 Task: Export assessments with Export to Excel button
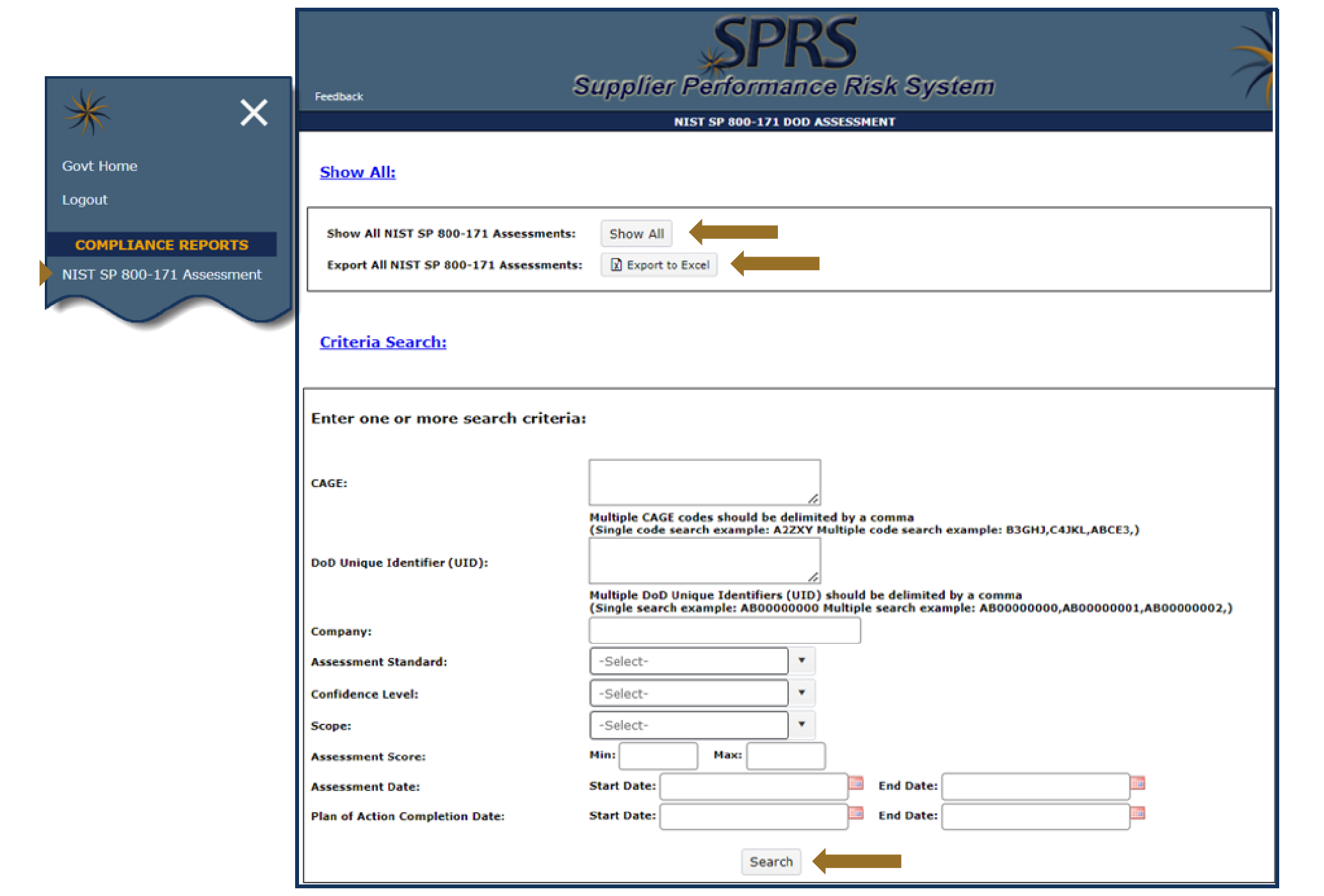click(x=659, y=265)
